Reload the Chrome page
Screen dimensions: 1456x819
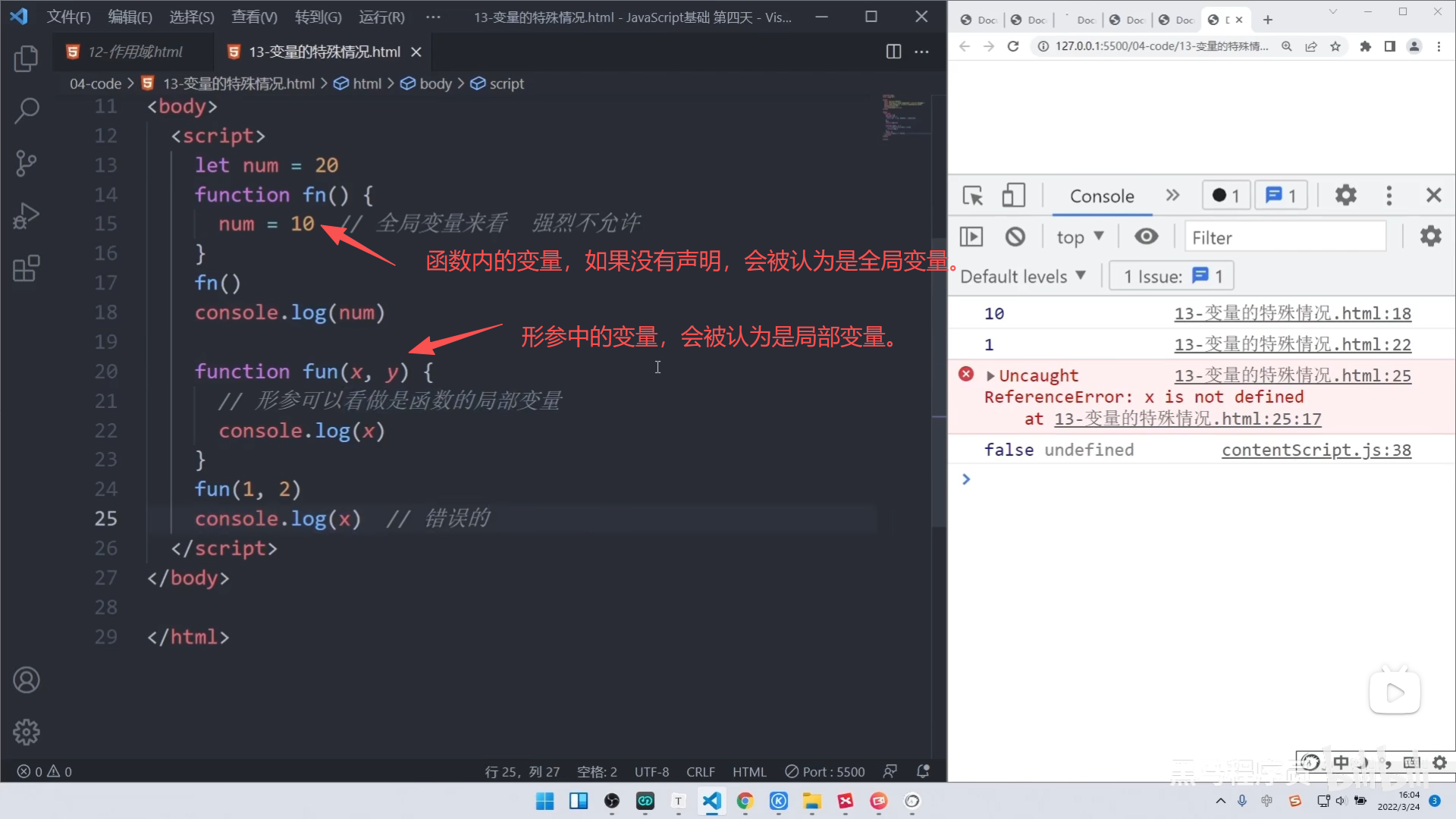[1013, 46]
